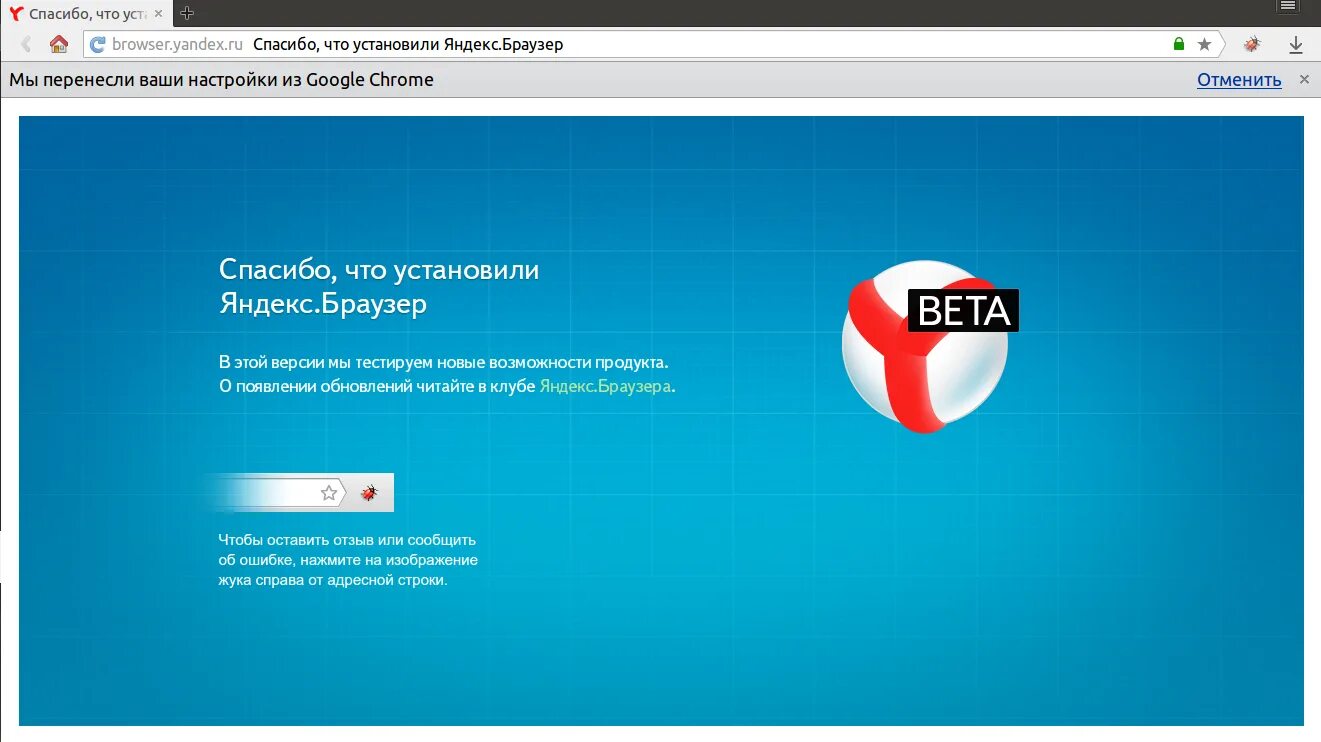Select the 'Спасибо, что уста' tab
This screenshot has width=1321, height=742.
point(88,14)
